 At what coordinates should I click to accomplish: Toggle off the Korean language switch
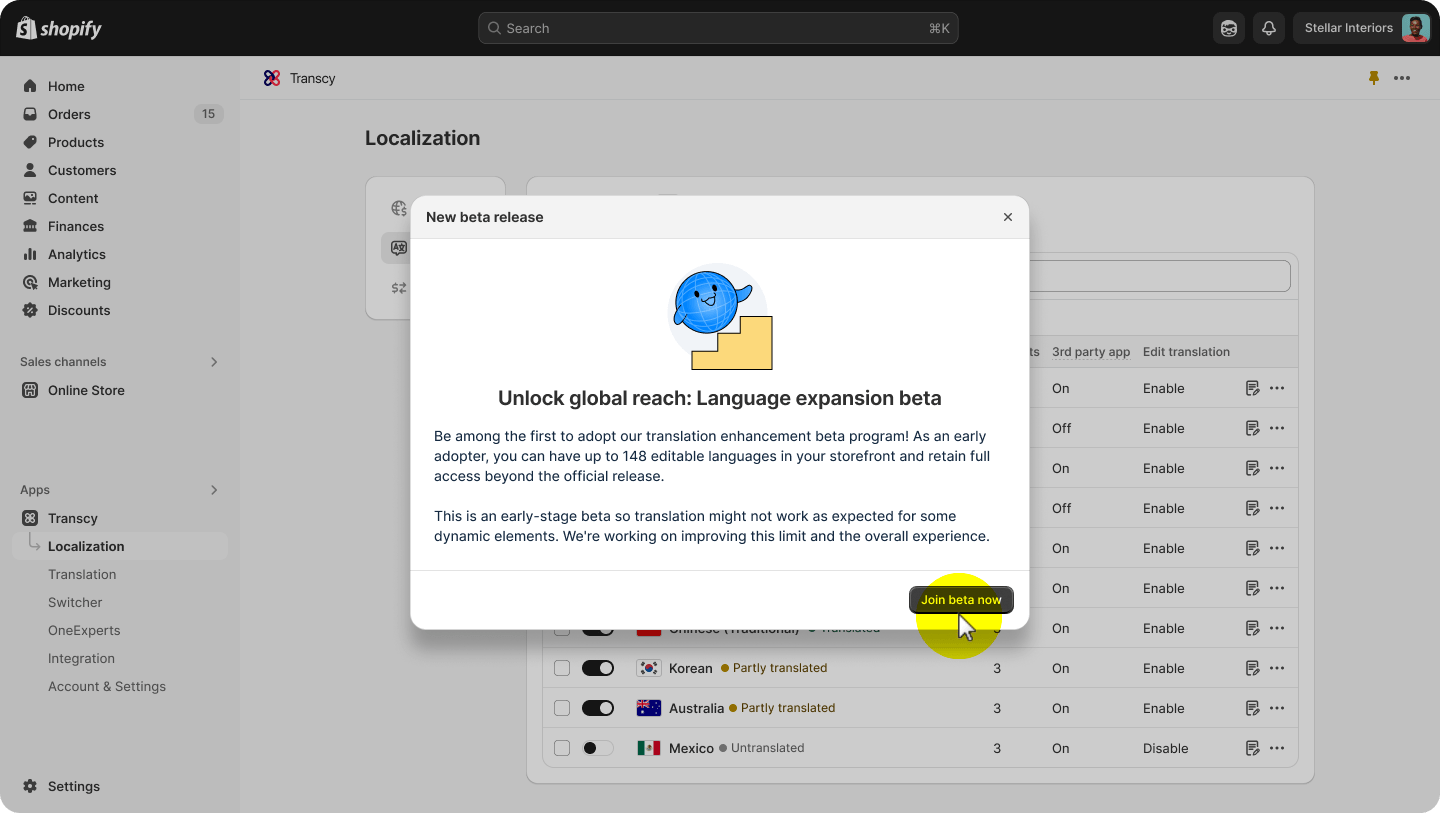598,668
